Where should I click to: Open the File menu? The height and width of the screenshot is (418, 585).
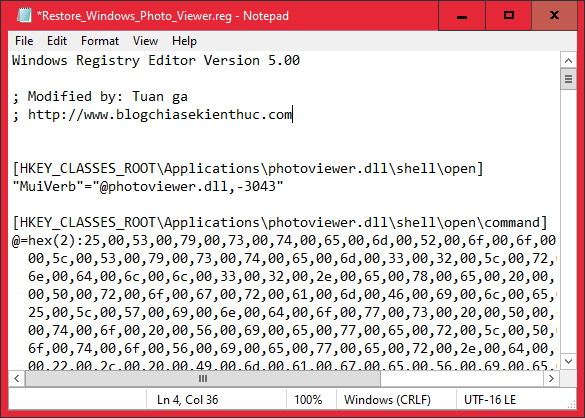[x=24, y=41]
